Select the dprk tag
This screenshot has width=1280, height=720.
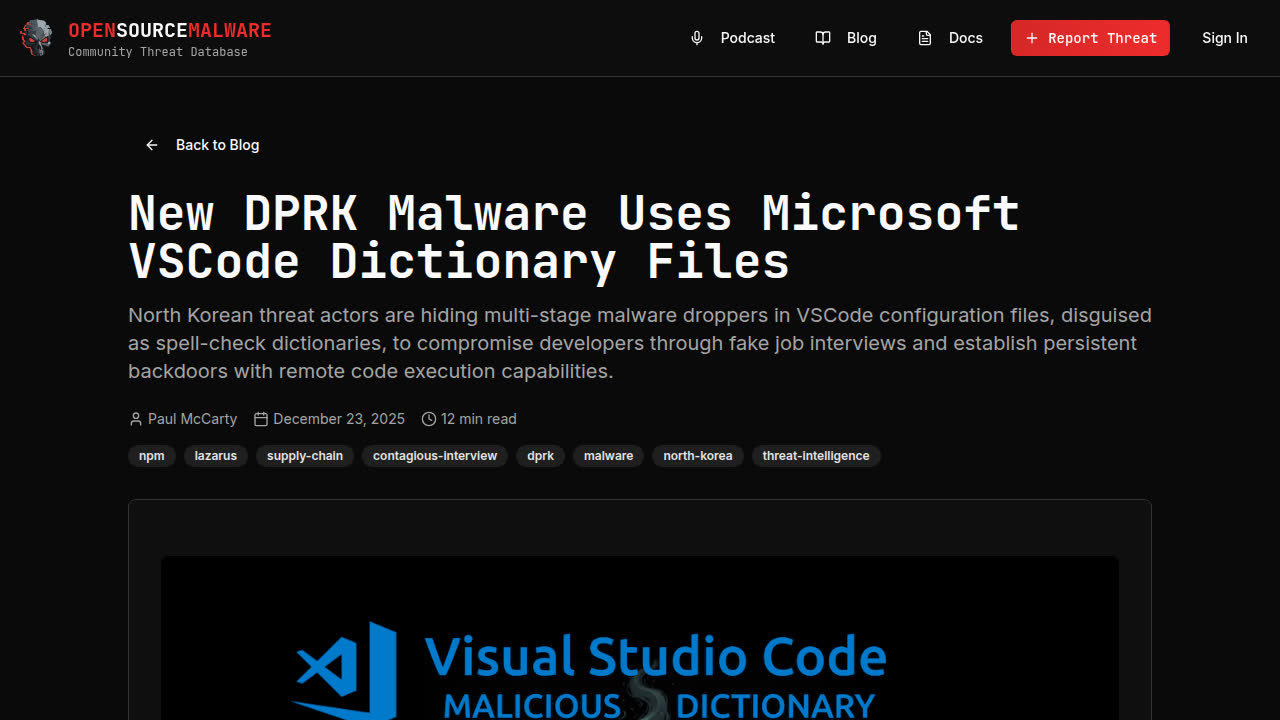click(x=541, y=456)
